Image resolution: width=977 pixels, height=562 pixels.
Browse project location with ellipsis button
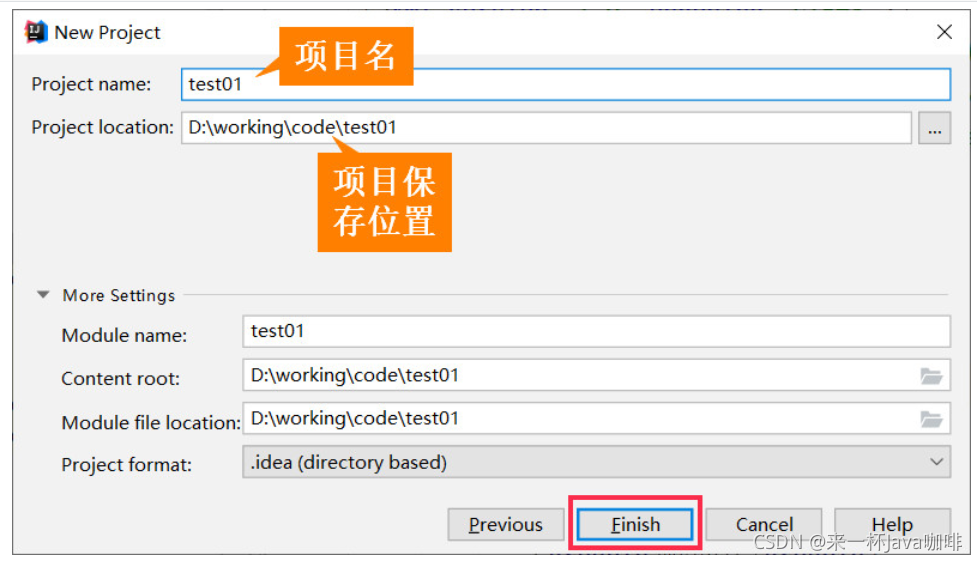tap(934, 128)
